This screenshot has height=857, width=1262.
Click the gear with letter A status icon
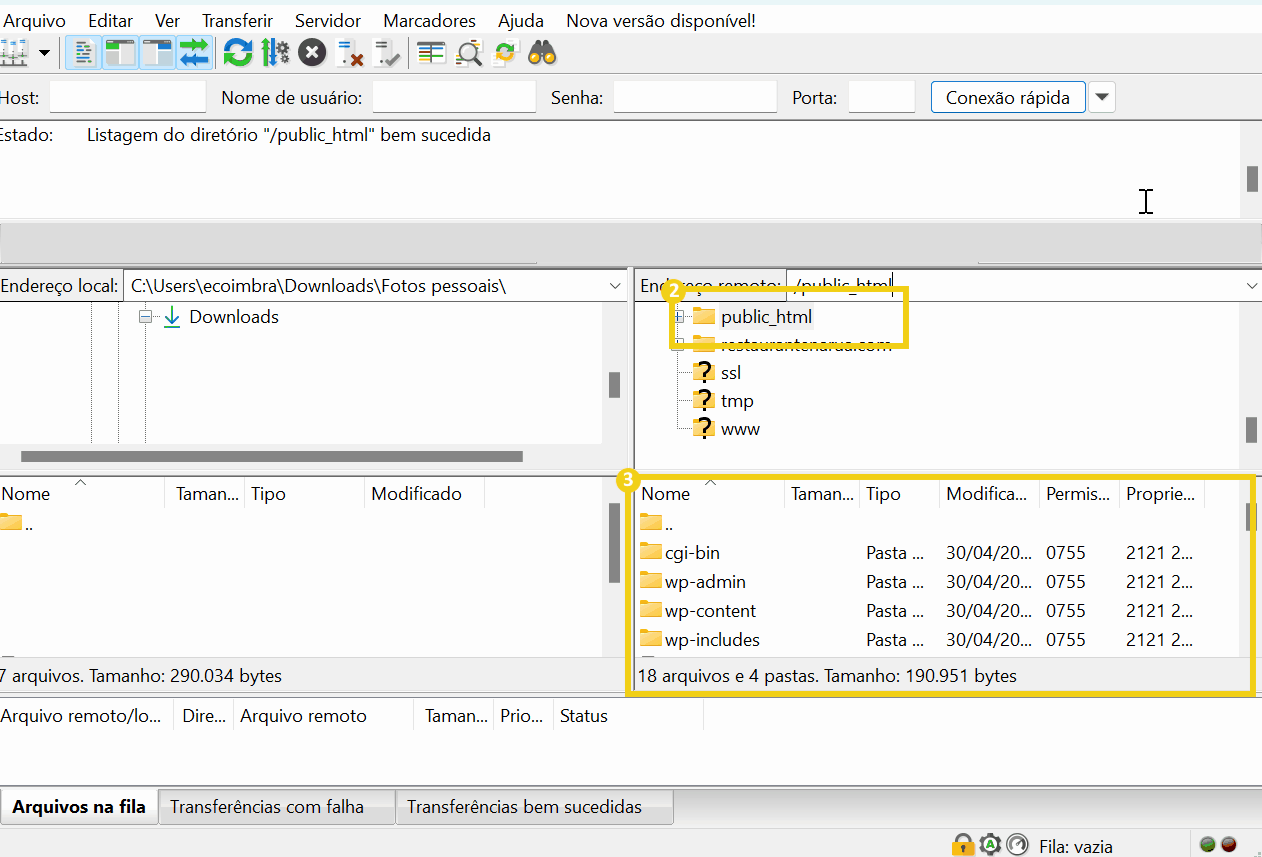coord(990,844)
